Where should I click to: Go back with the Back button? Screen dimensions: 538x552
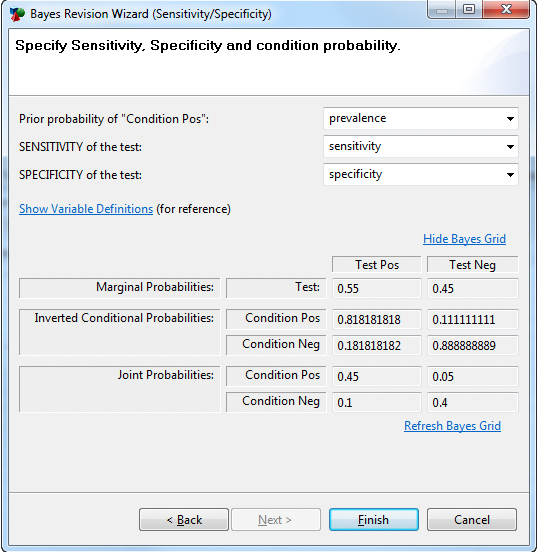pyautogui.click(x=184, y=519)
